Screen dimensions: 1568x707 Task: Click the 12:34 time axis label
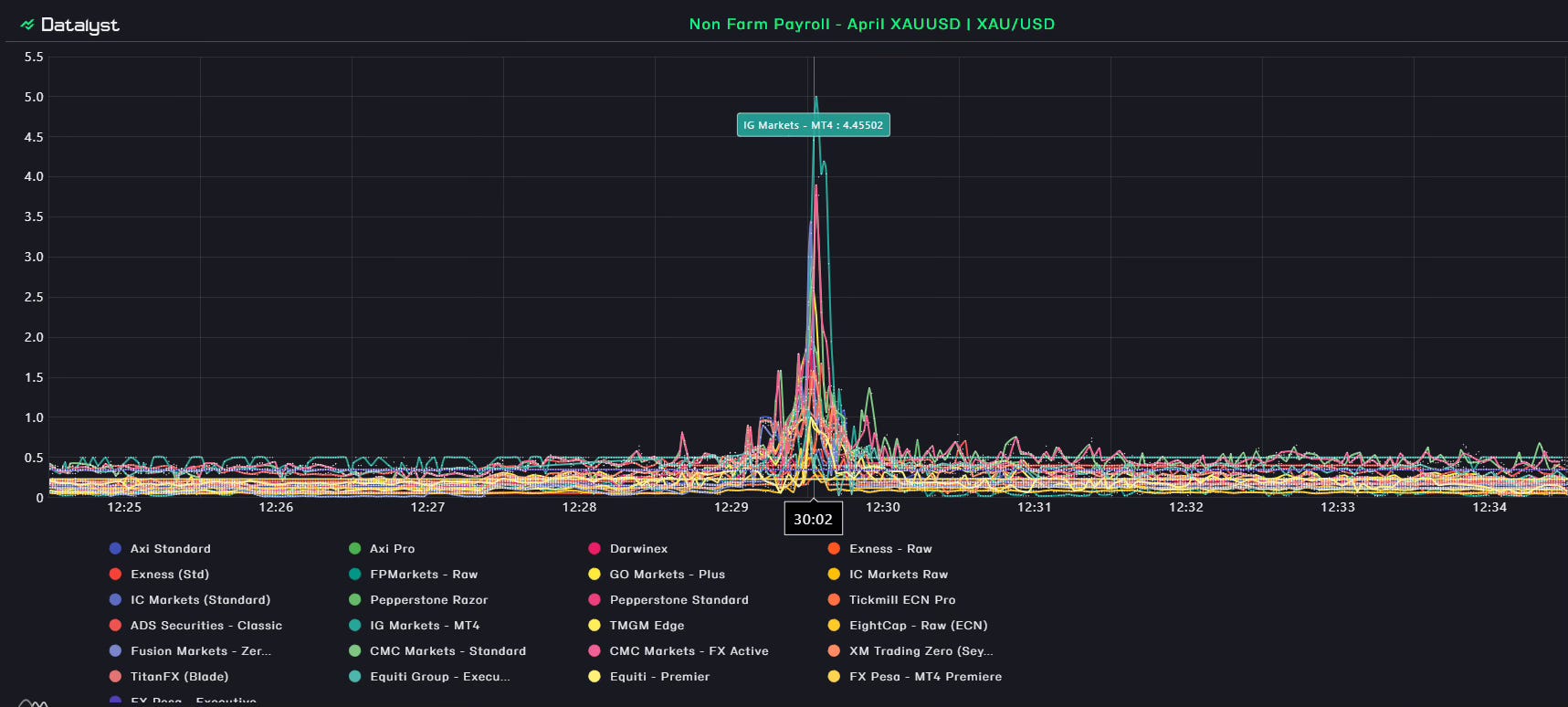click(x=1489, y=507)
